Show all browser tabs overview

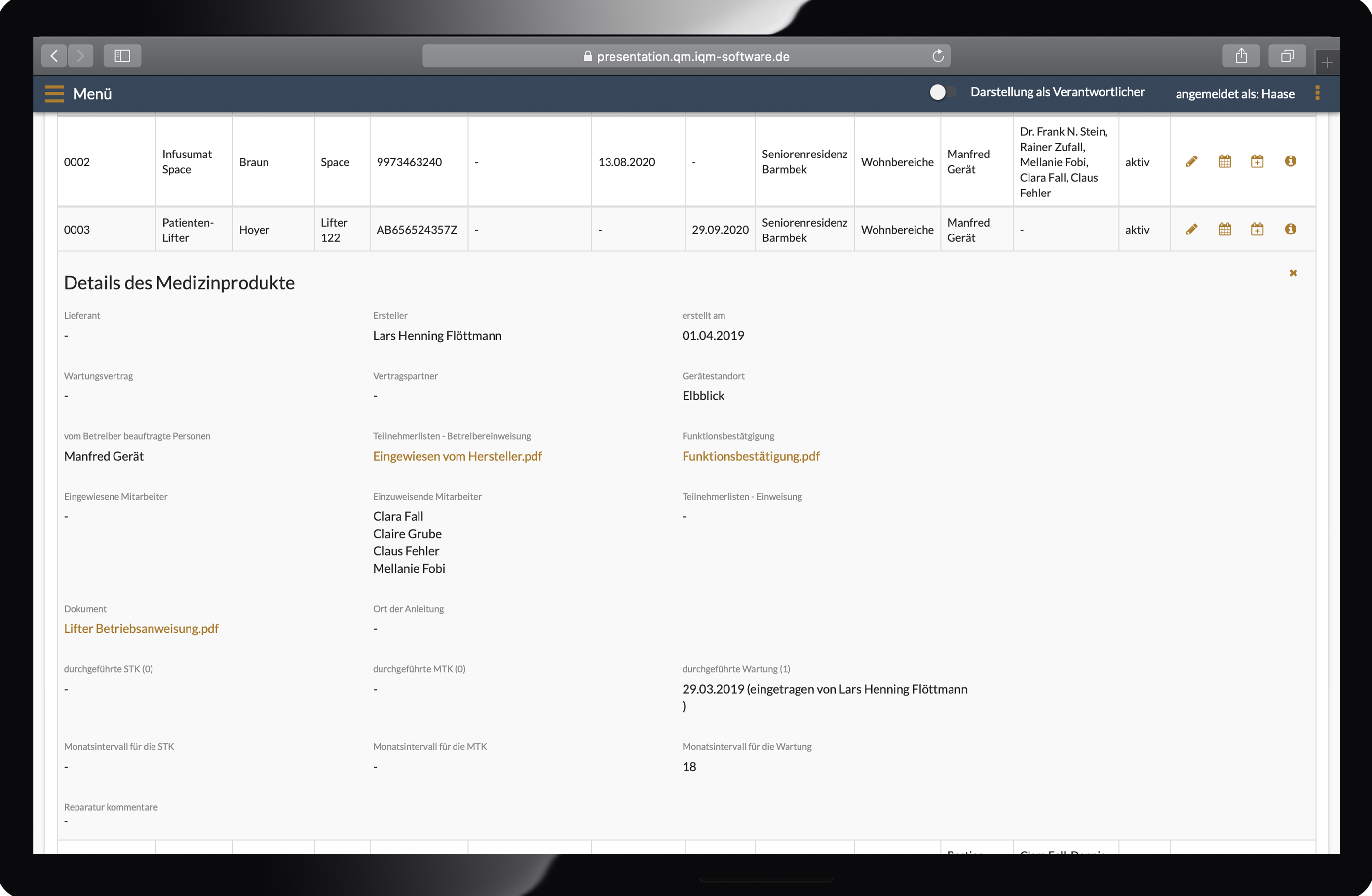(1287, 56)
